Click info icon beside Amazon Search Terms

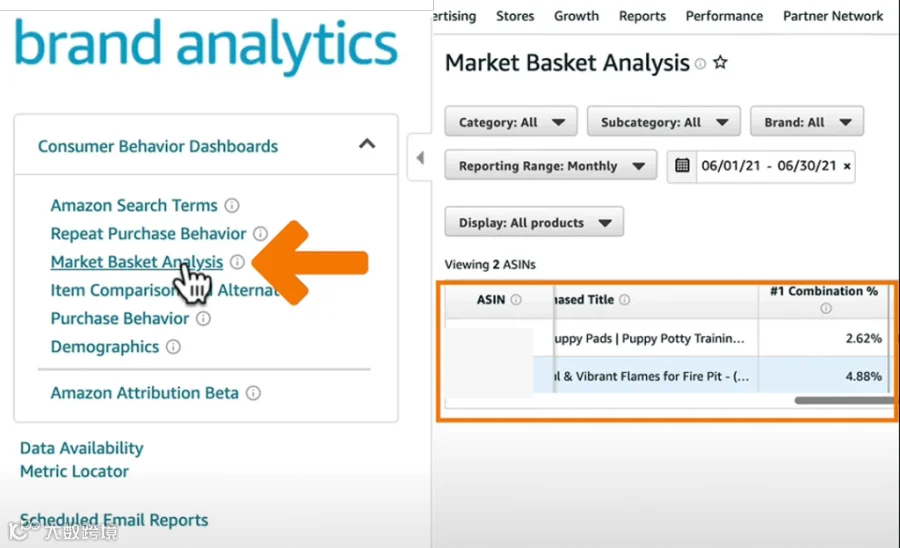click(232, 205)
